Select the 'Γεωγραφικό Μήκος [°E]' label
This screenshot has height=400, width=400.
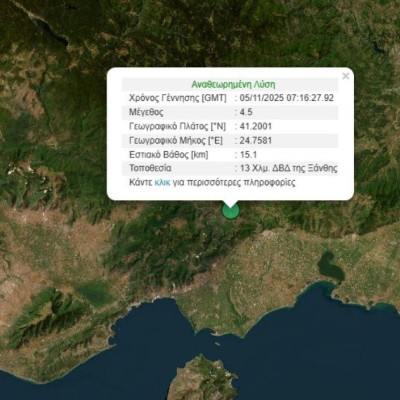click(x=176, y=141)
